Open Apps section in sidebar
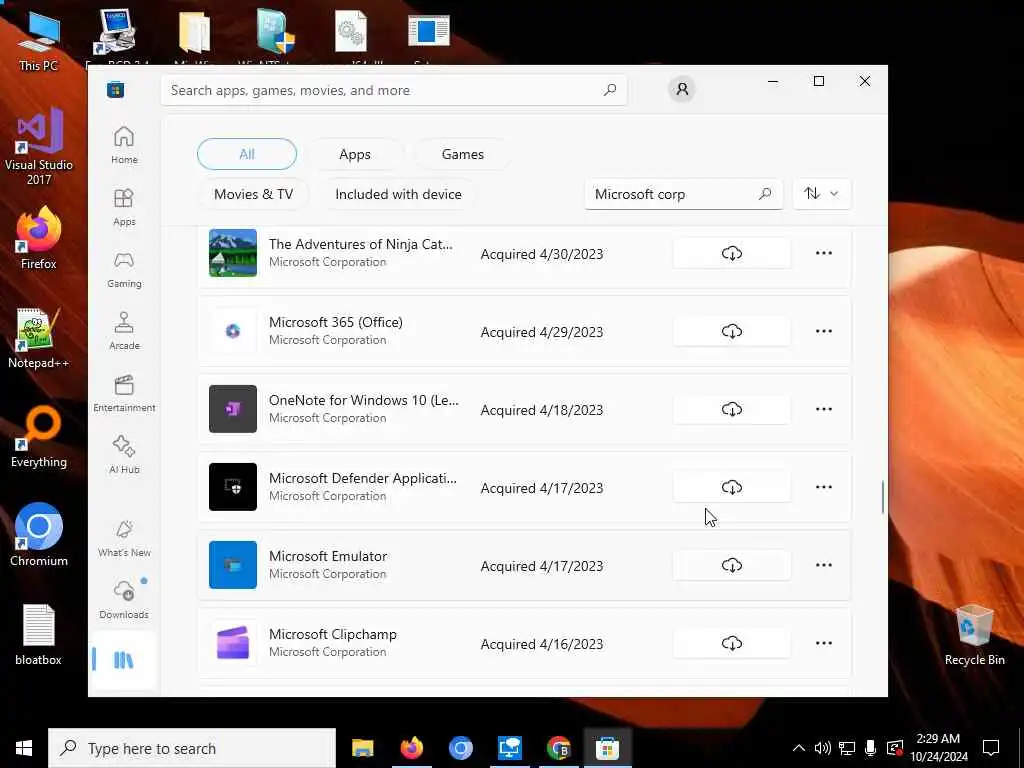1024x768 pixels. pyautogui.click(x=124, y=207)
